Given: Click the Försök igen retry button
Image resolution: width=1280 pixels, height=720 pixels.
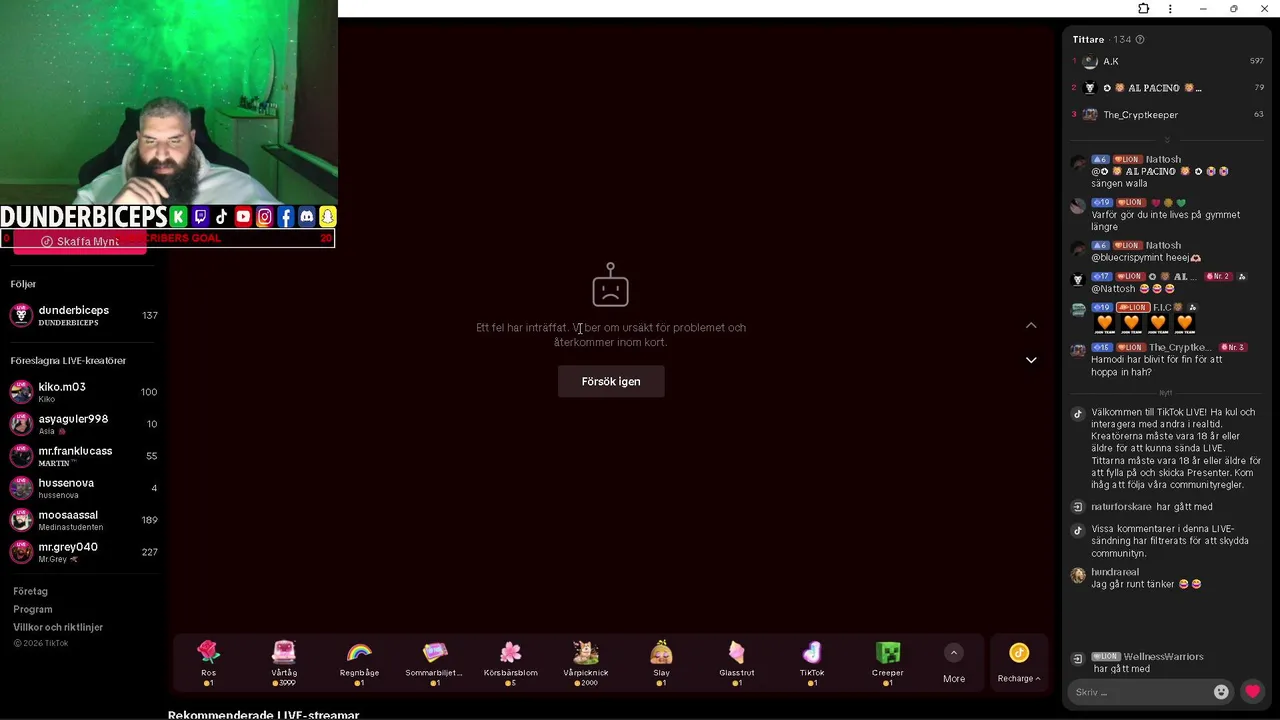Looking at the screenshot, I should 611,381.
